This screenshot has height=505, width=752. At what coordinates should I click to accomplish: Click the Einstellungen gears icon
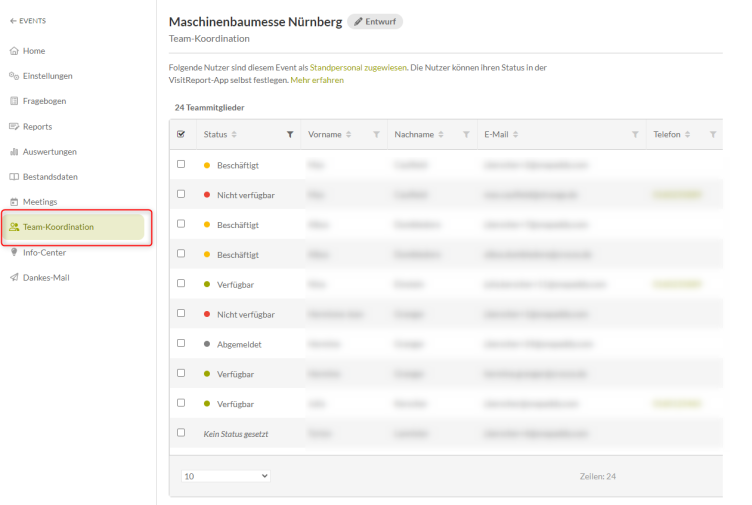point(14,76)
